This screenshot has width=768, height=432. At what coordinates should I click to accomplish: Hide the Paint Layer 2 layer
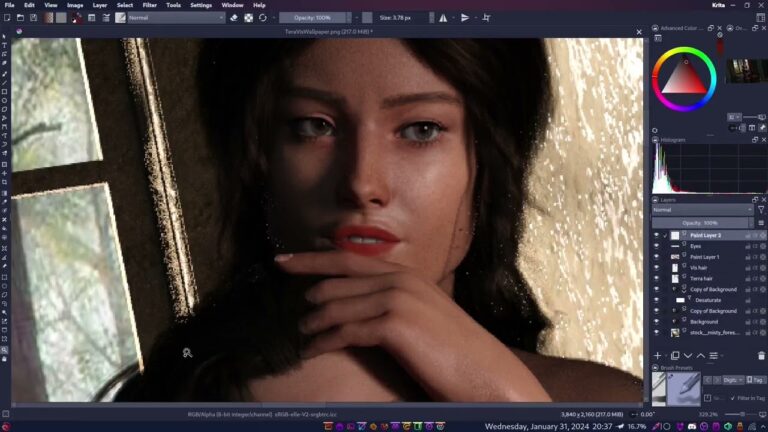click(656, 236)
